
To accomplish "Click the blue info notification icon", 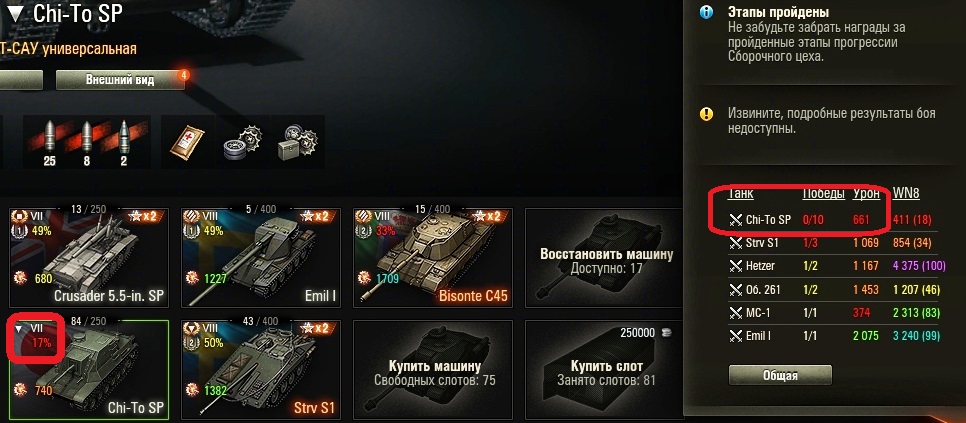I will pyautogui.click(x=707, y=12).
